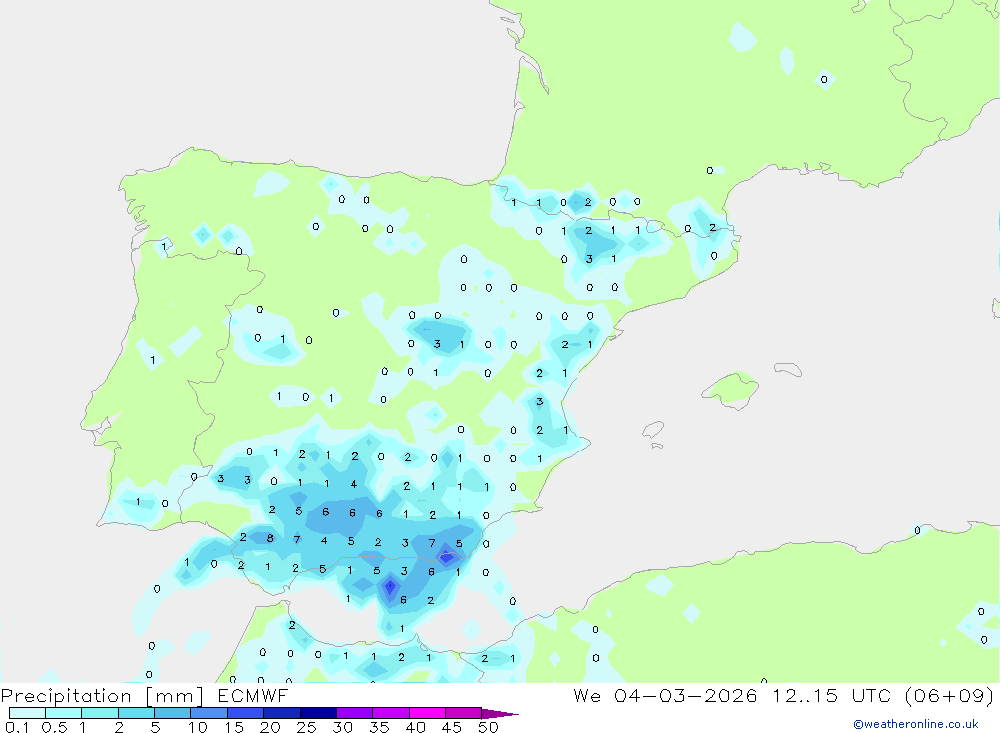The image size is (1000, 733).
Task: Click the legend label '50'
Action: click(489, 727)
